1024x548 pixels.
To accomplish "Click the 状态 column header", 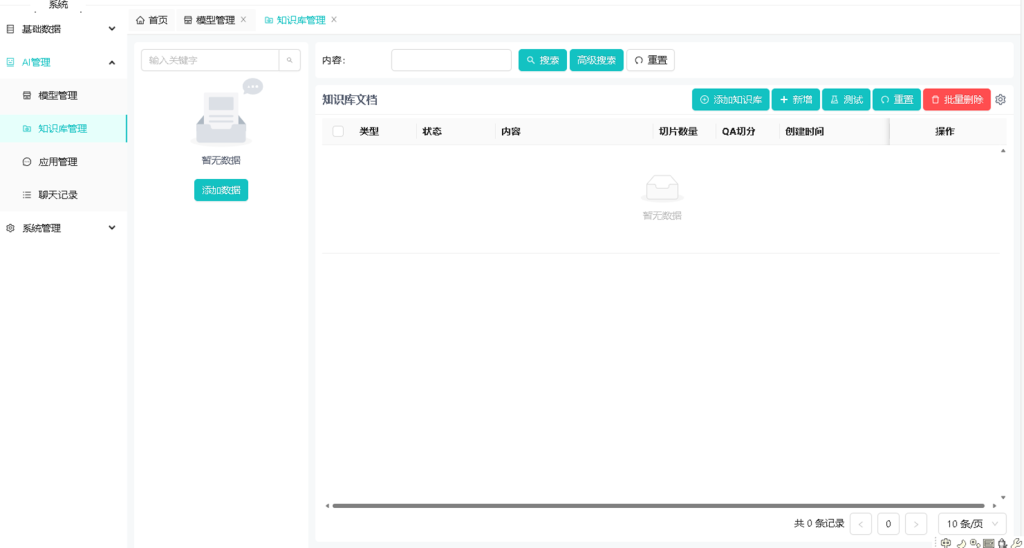I will 432,131.
